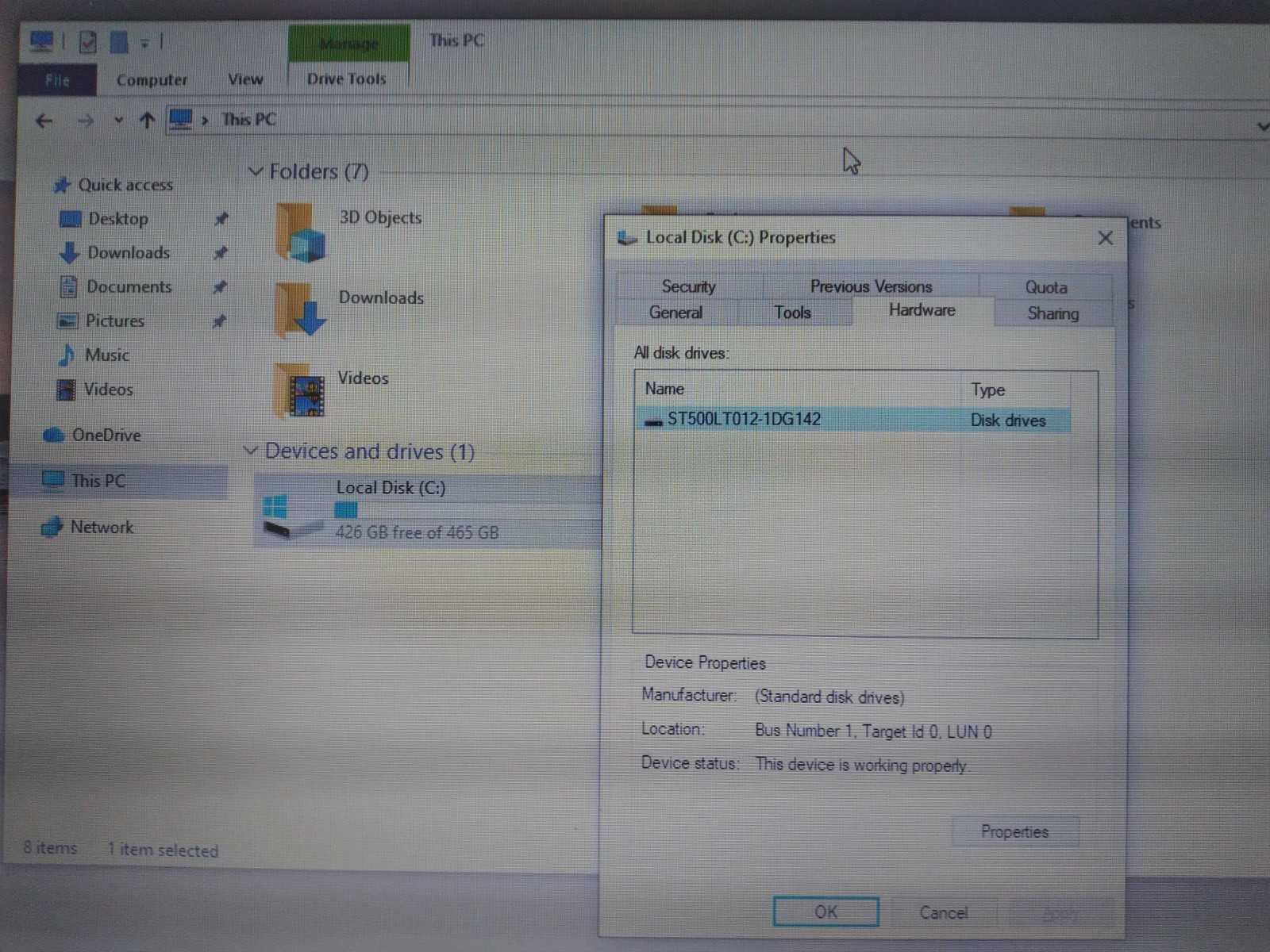Select the Videos folder icon in Folders
Image resolution: width=1270 pixels, height=952 pixels.
point(299,390)
